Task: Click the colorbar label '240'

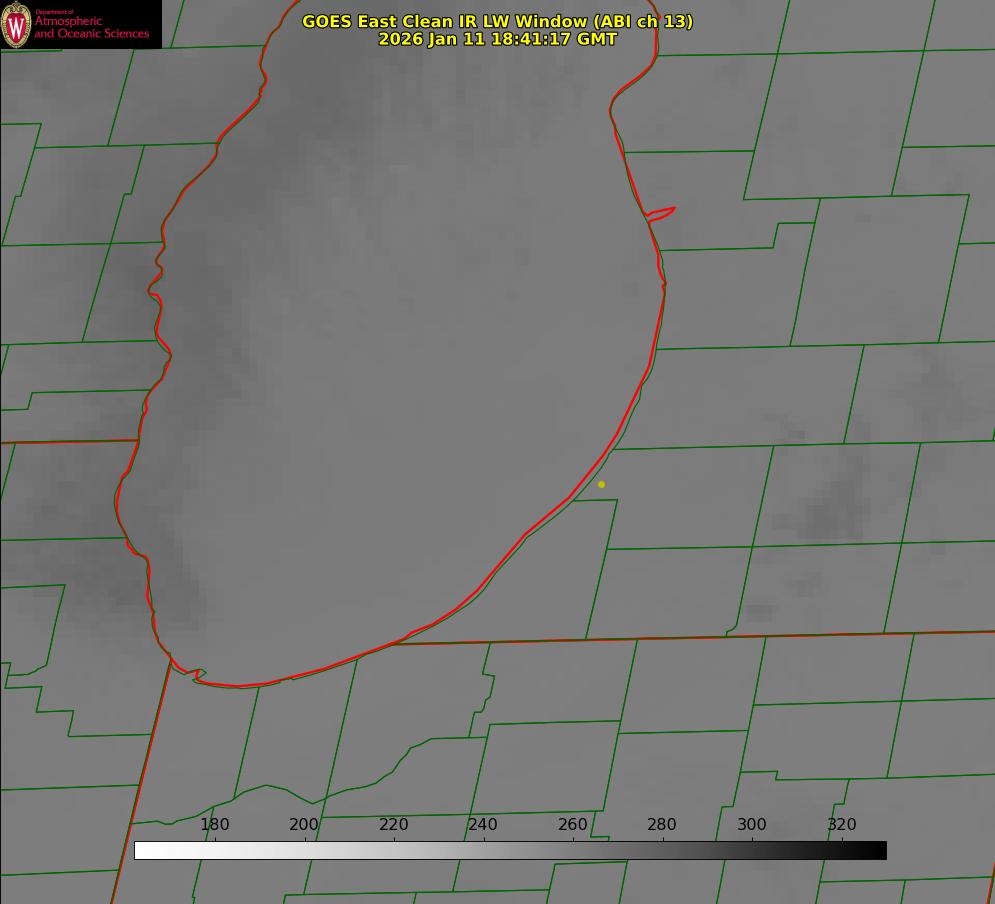Action: [x=483, y=825]
